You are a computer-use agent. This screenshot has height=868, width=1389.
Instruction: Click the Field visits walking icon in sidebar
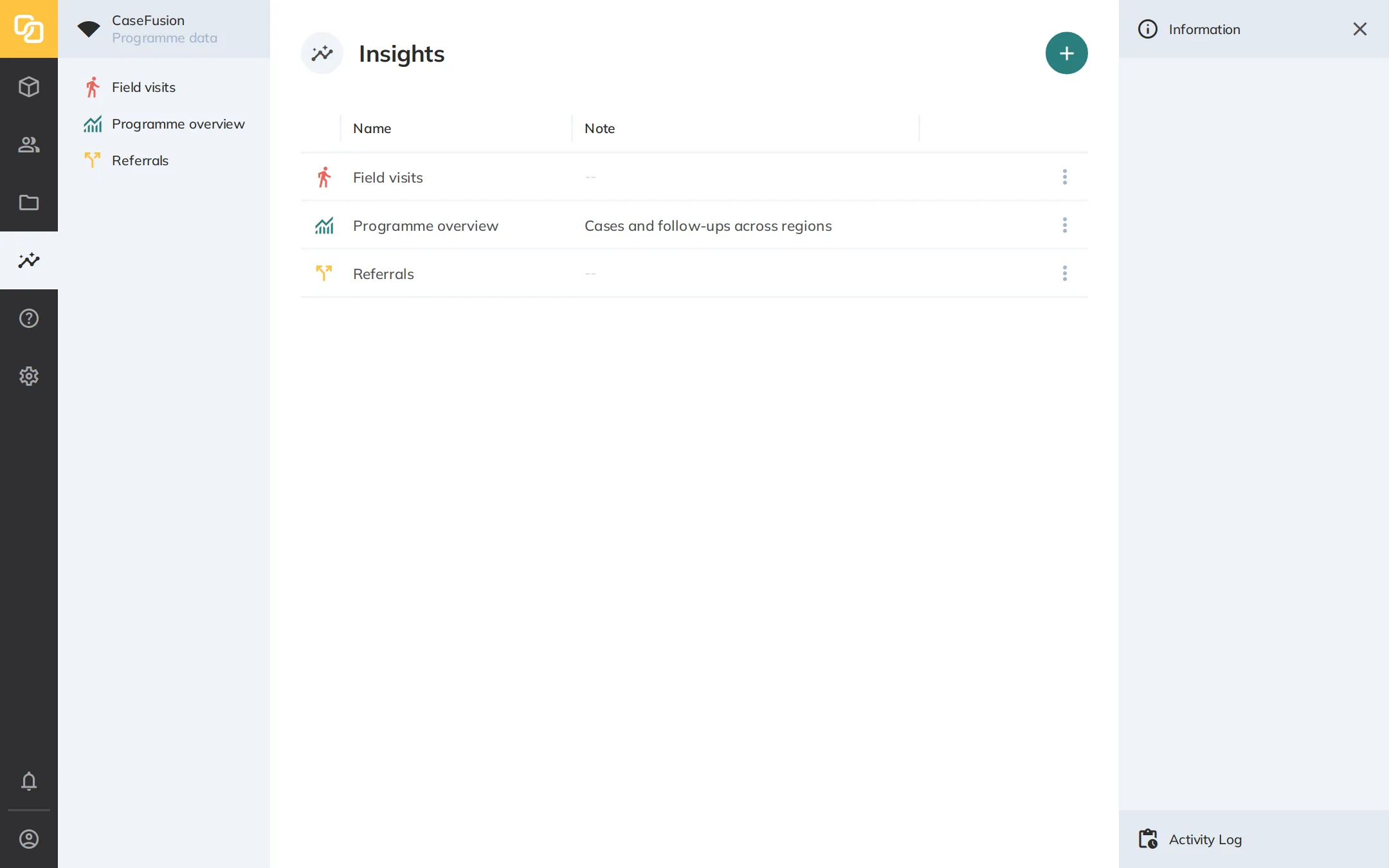pos(93,87)
